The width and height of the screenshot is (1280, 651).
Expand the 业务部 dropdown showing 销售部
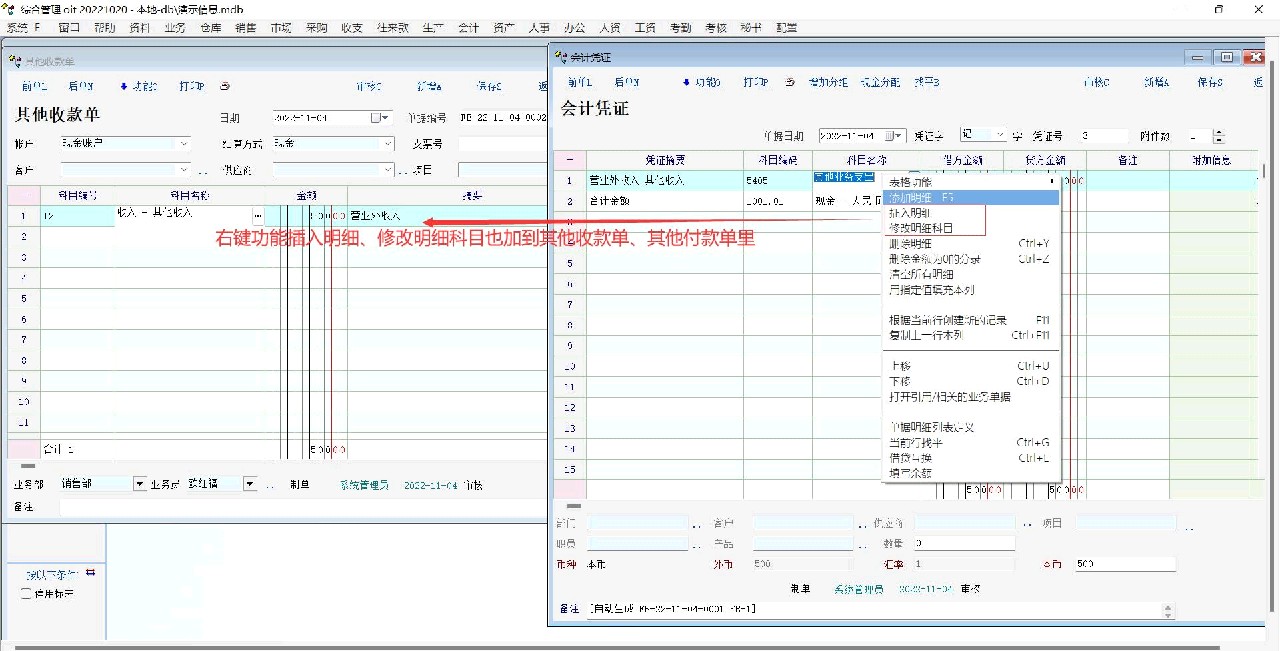tap(139, 484)
